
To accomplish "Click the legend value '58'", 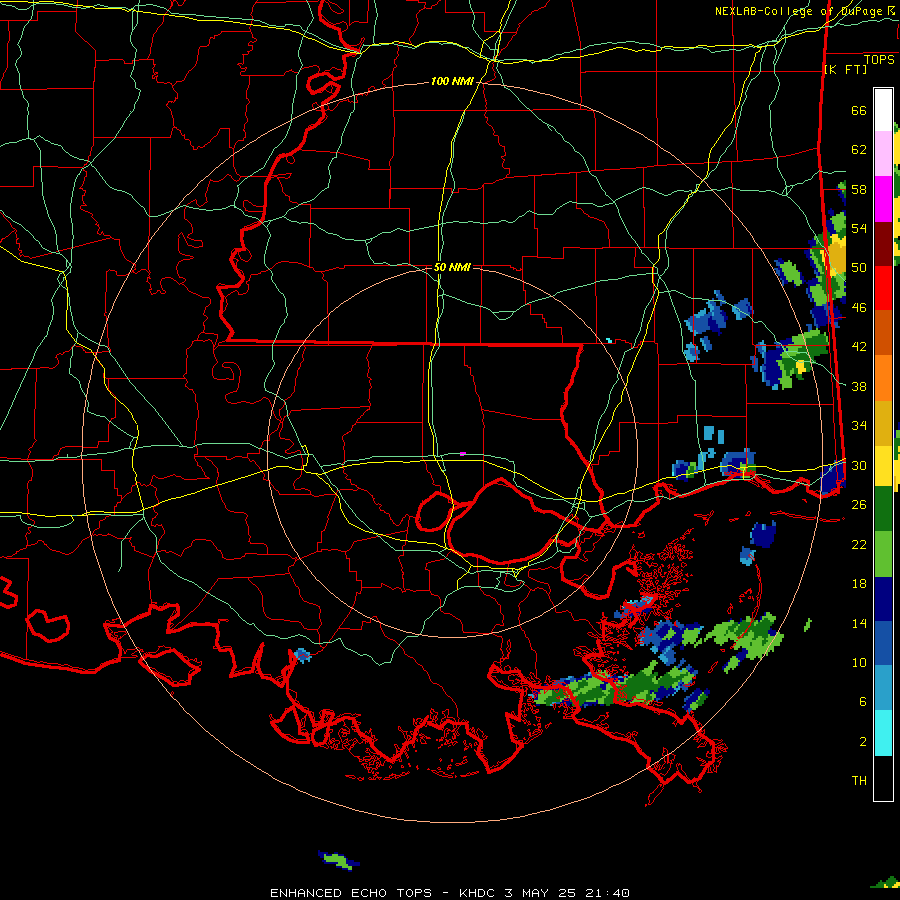I will 859,189.
